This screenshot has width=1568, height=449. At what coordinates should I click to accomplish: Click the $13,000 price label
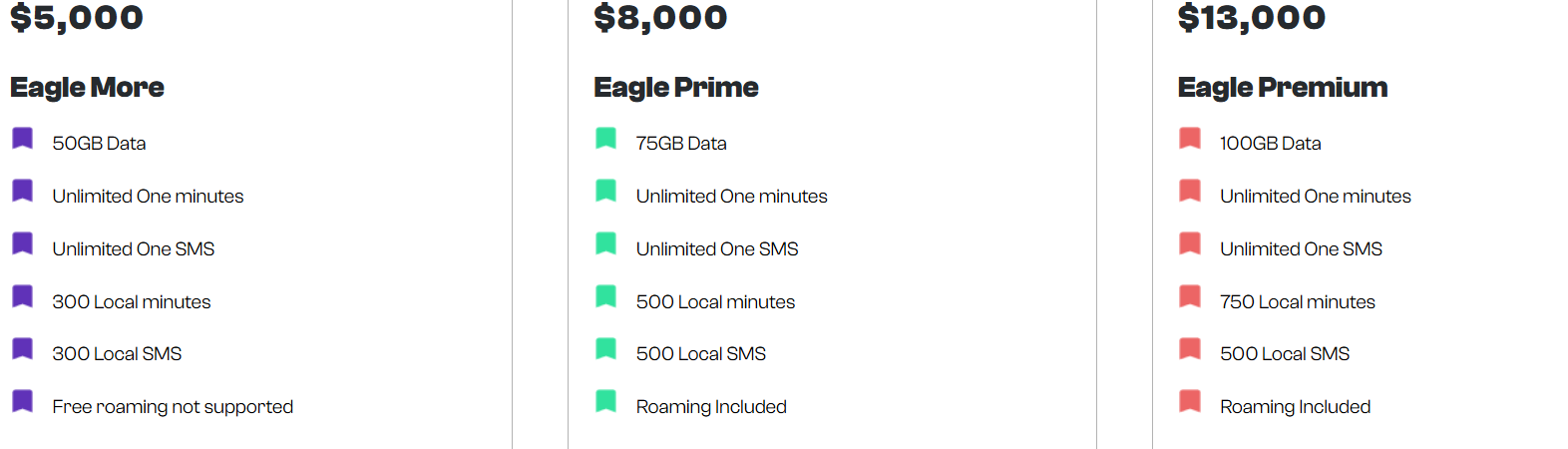point(1252,17)
